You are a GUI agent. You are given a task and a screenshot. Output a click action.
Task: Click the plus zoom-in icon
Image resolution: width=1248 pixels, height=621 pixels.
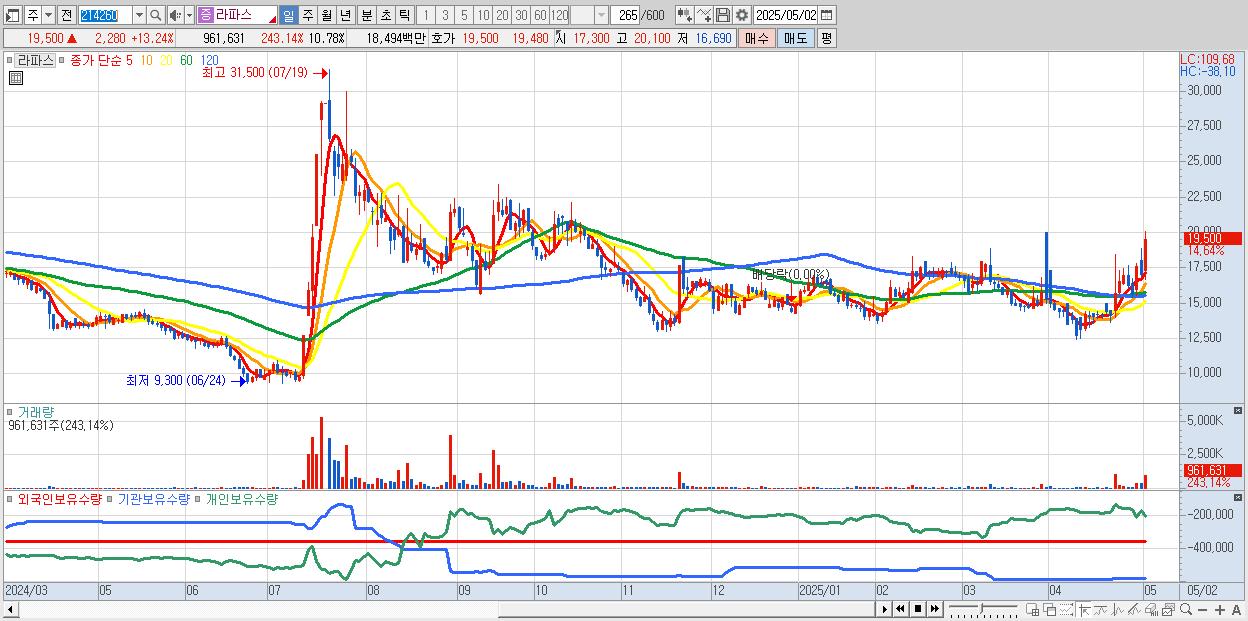point(1219,609)
